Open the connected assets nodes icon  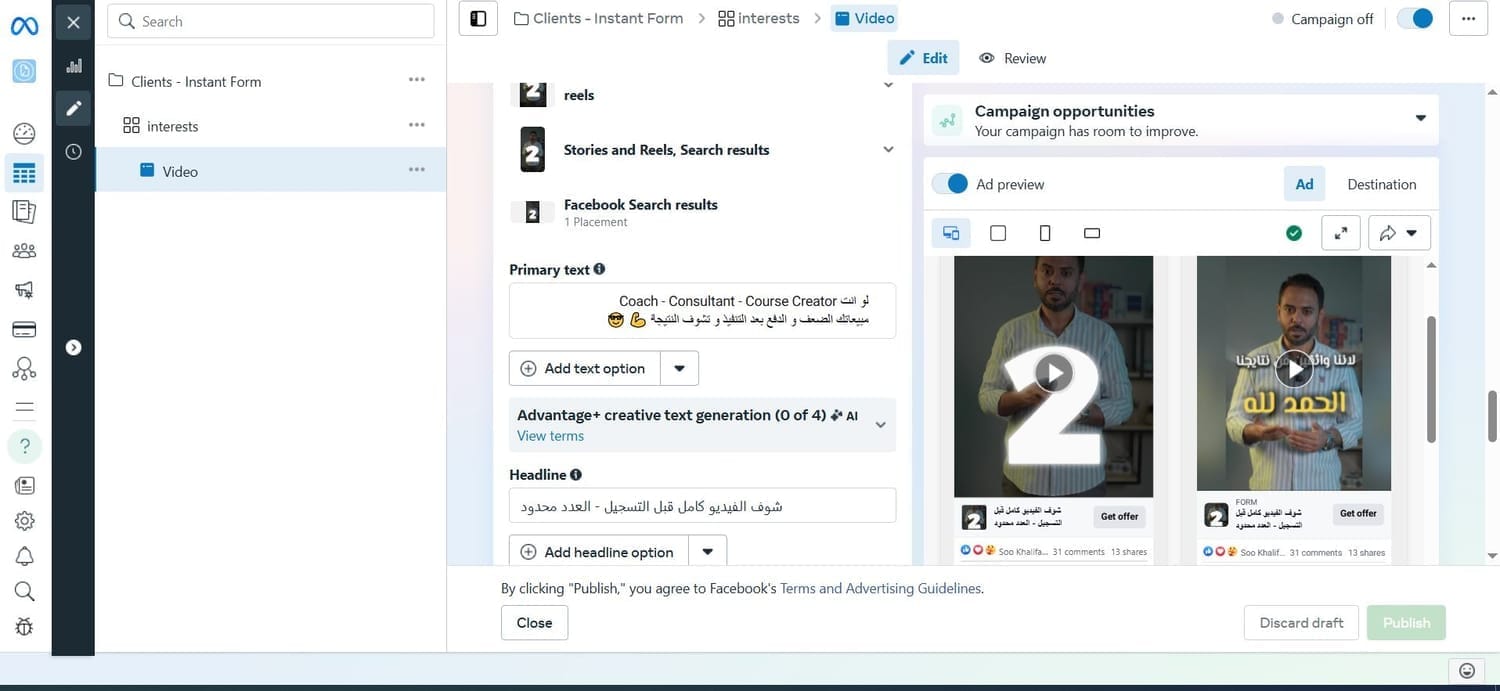click(24, 368)
